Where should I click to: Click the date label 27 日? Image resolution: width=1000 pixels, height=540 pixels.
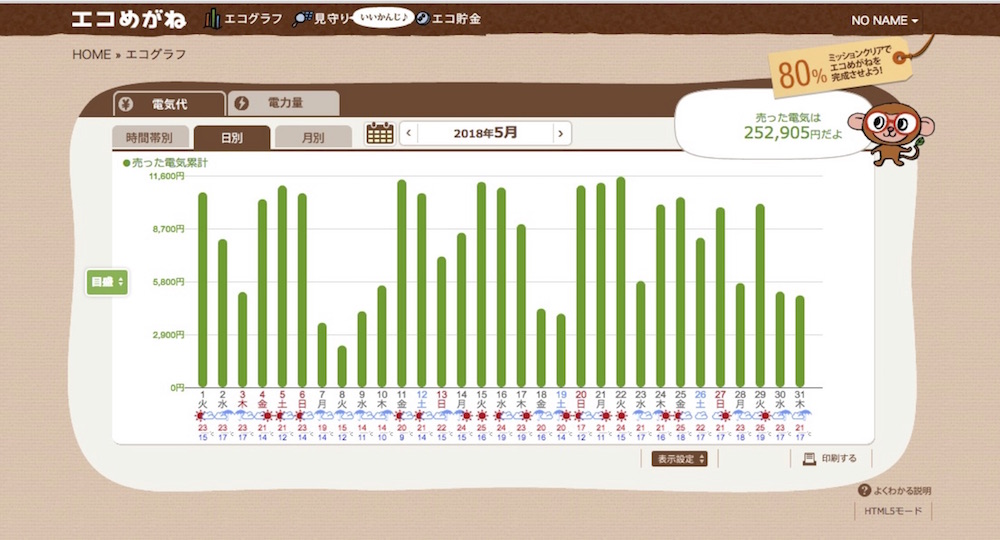point(720,400)
